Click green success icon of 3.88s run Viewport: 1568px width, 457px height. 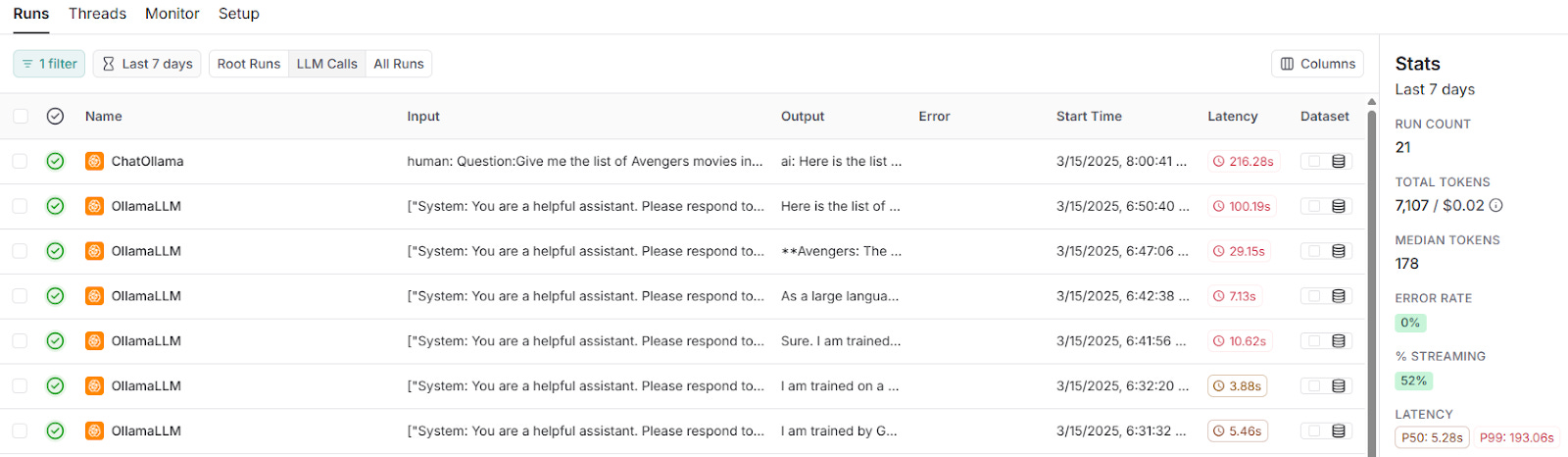[x=55, y=386]
